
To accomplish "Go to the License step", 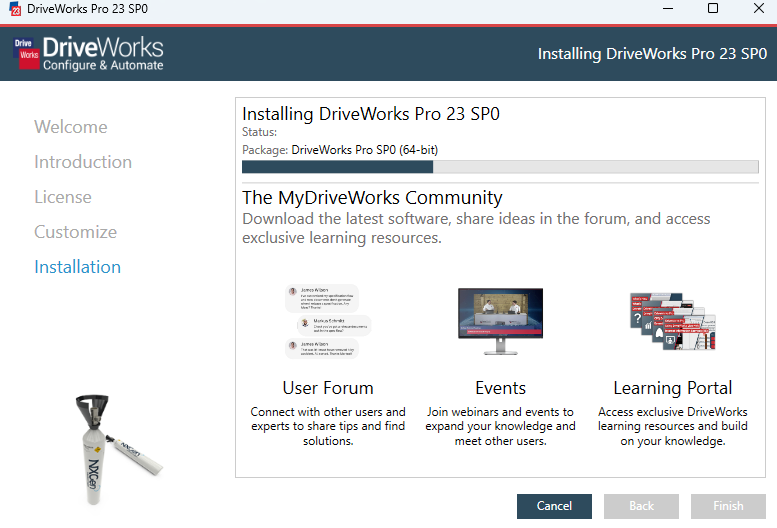I will pos(62,197).
